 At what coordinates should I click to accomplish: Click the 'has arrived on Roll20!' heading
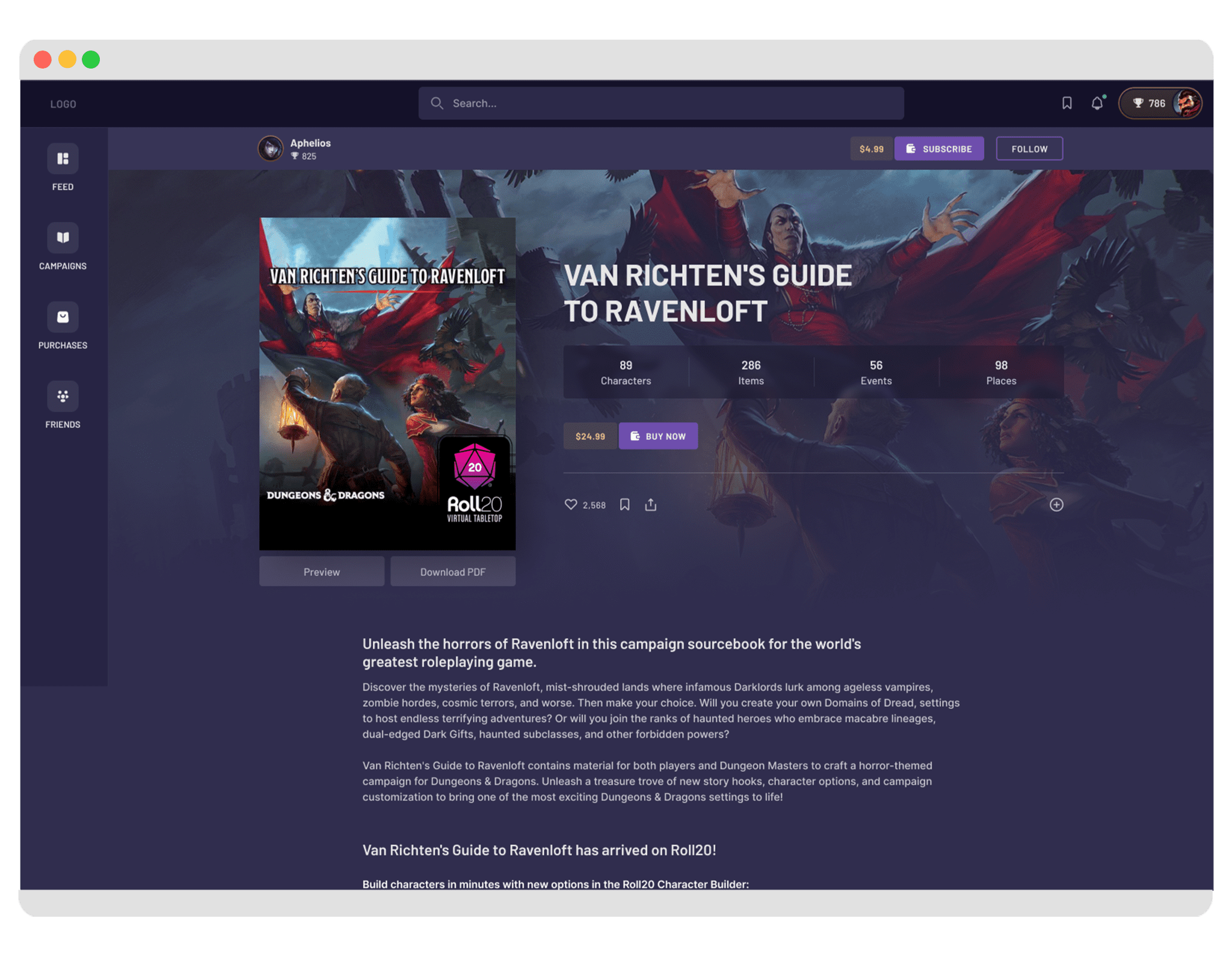point(539,850)
